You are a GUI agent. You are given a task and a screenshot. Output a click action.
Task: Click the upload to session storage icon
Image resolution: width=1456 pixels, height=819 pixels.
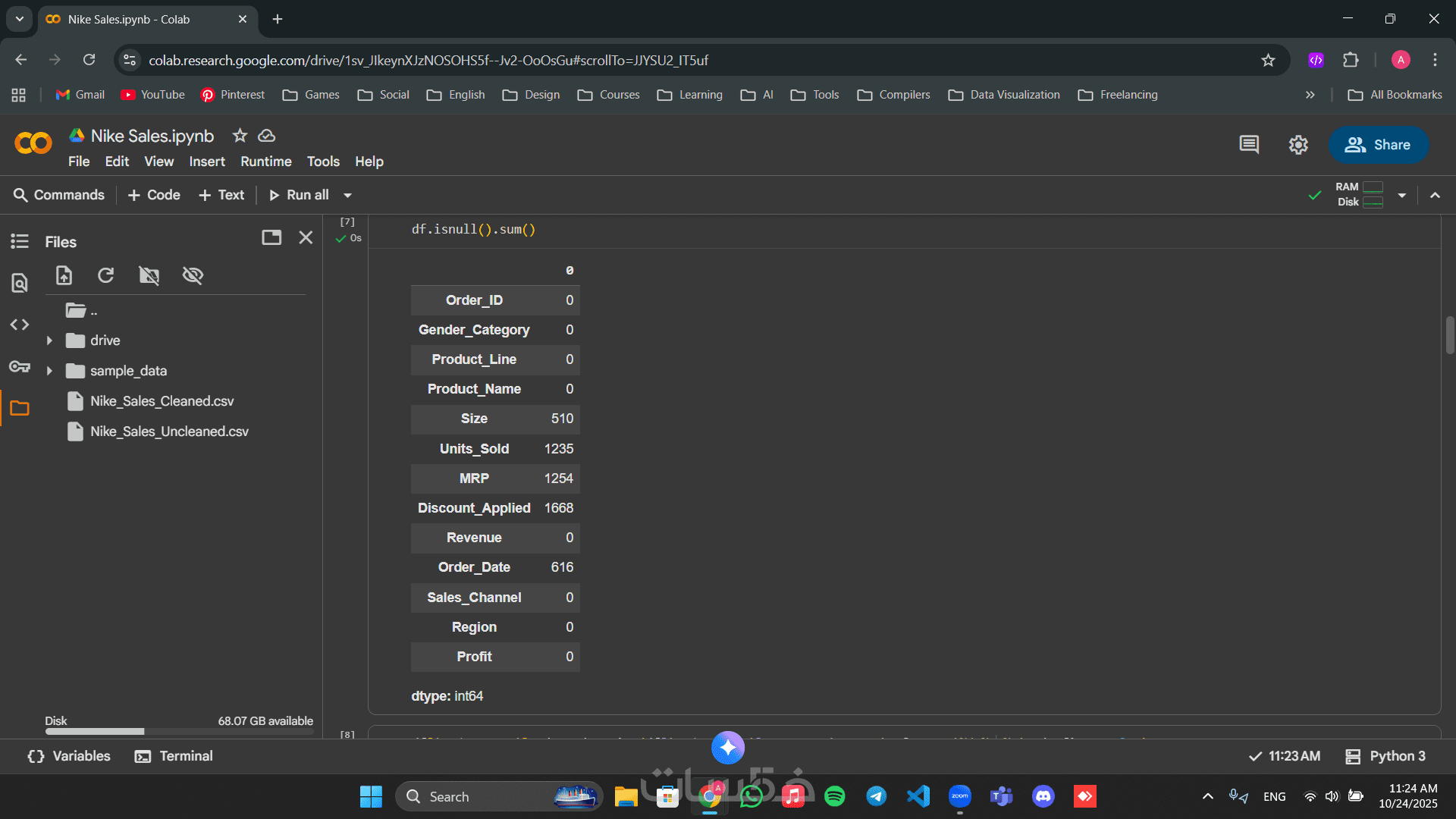tap(64, 275)
